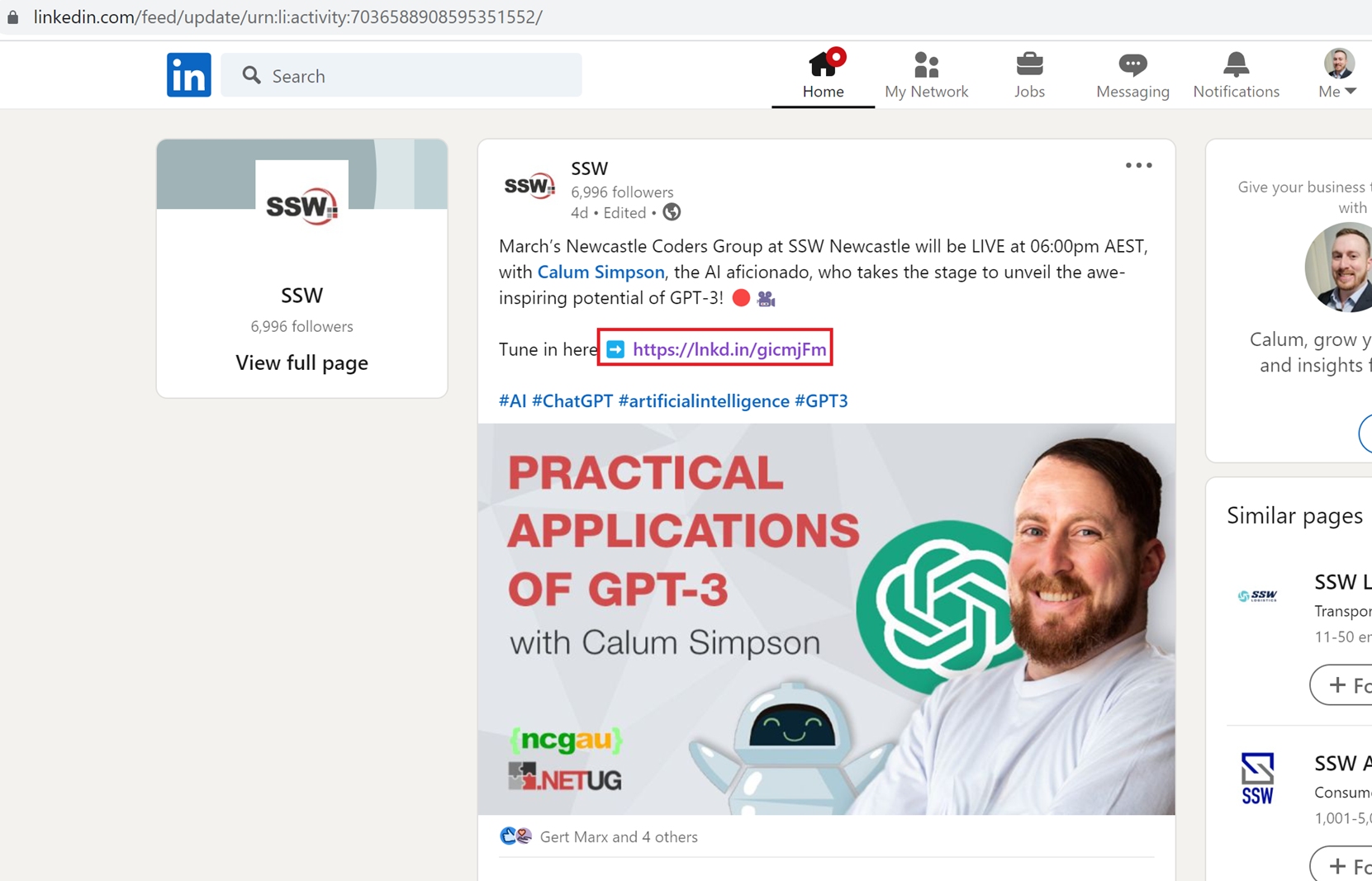This screenshot has height=881, width=1372.
Task: Click the "6,996 followers" text under the post author
Action: (622, 192)
